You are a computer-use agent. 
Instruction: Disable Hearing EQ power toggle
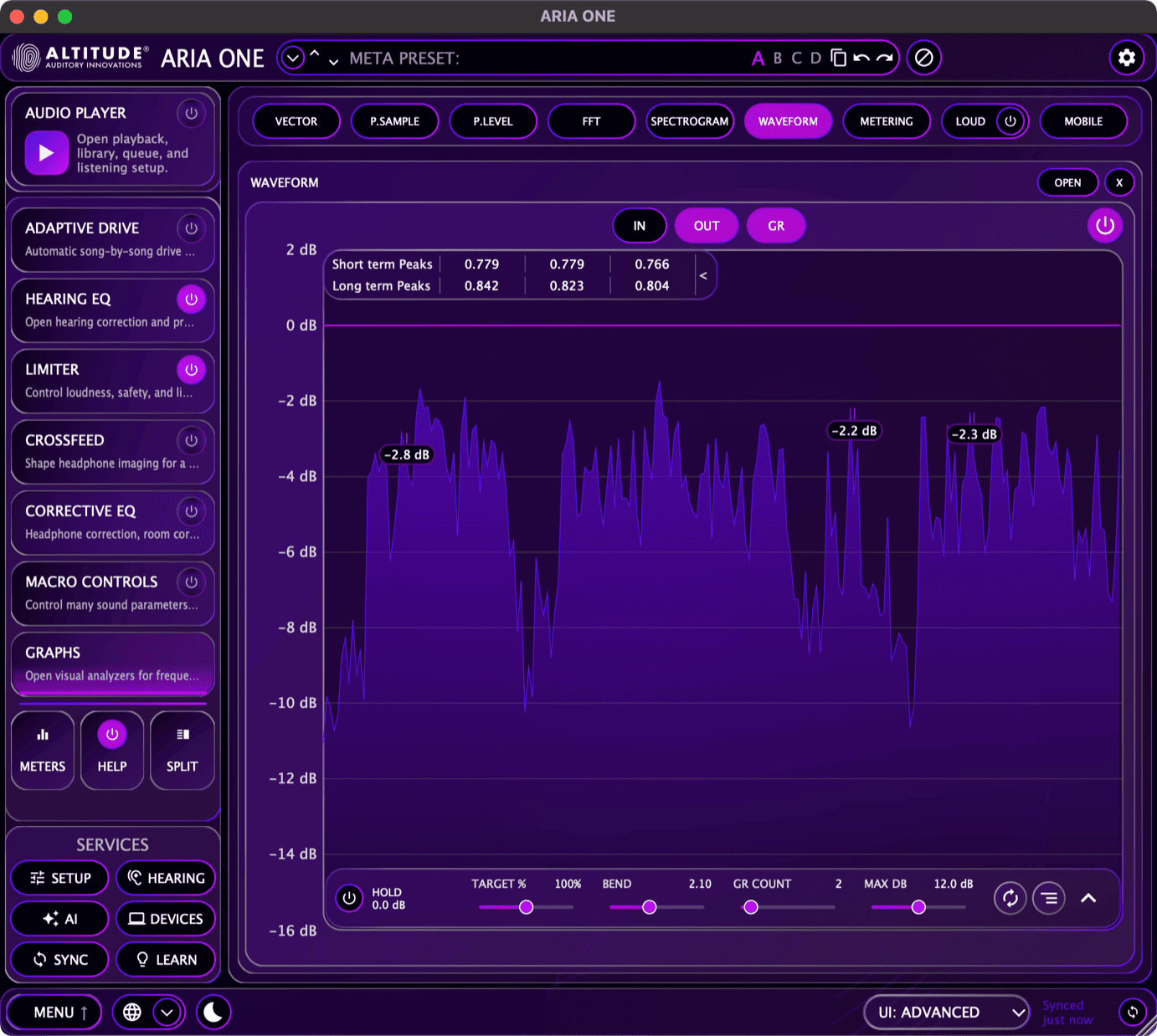pyautogui.click(x=192, y=299)
